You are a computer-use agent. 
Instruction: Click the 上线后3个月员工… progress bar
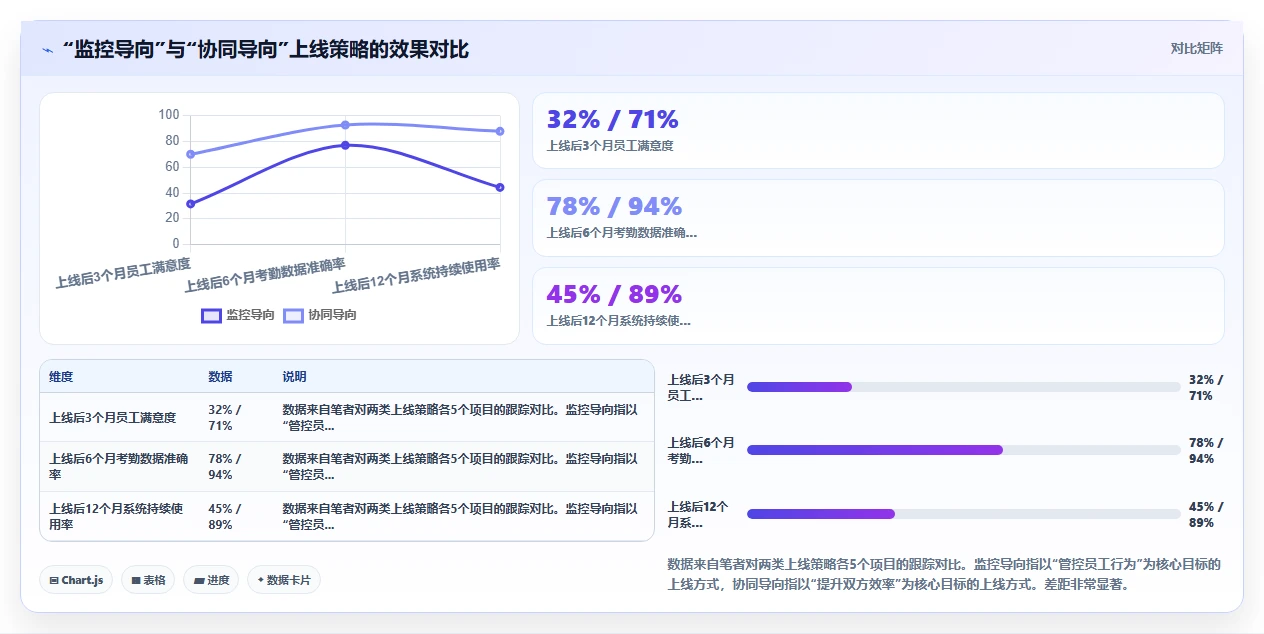(x=964, y=387)
